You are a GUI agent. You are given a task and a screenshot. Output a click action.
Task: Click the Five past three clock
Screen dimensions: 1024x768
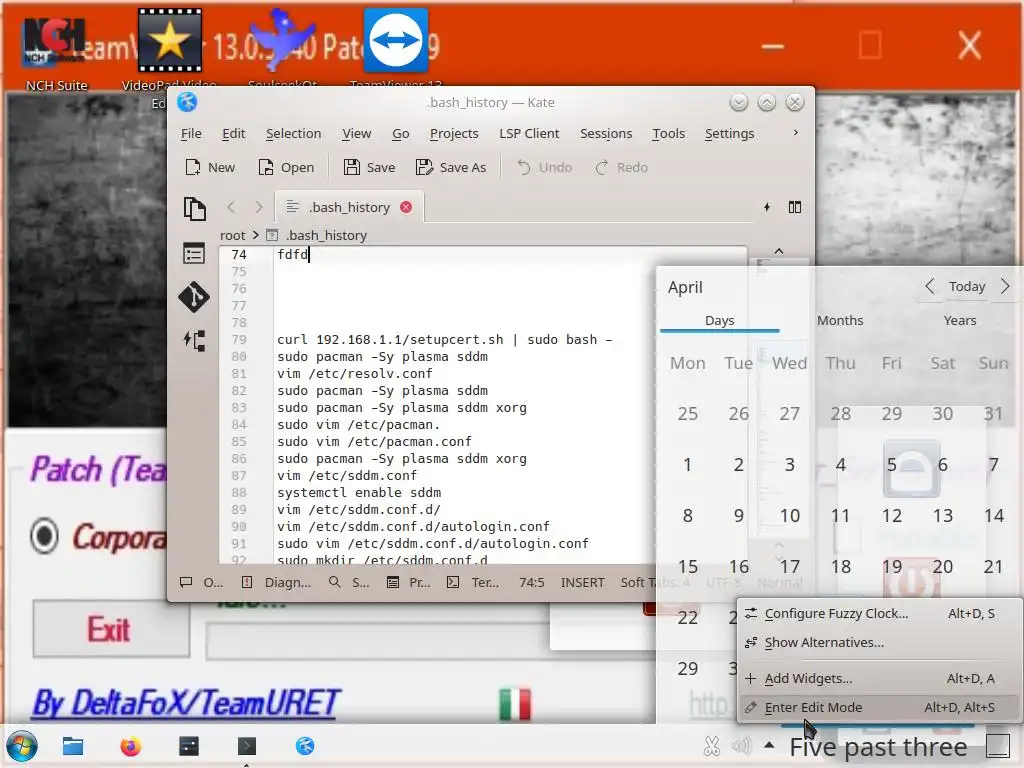878,746
